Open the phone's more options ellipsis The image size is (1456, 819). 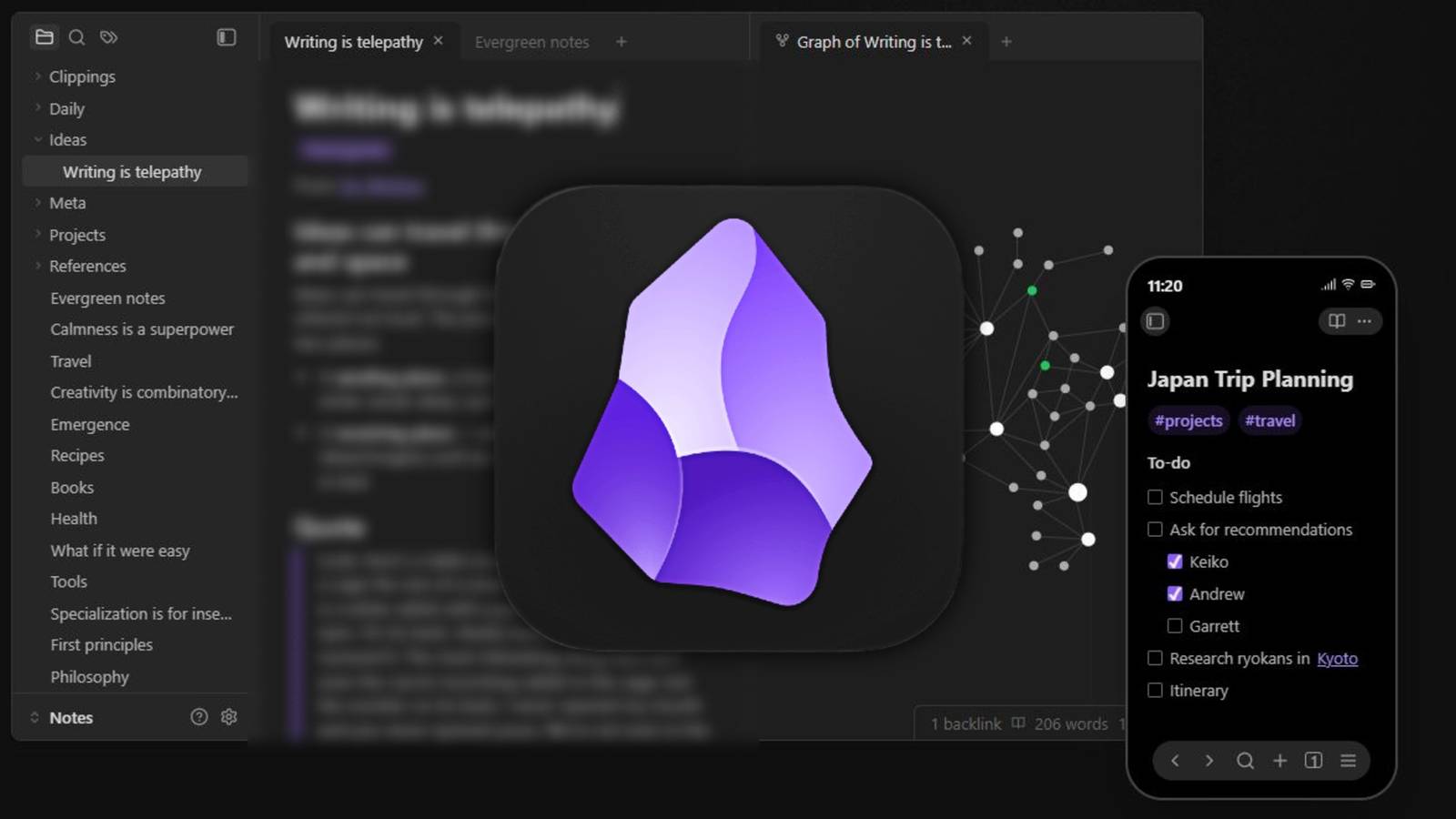pyautogui.click(x=1364, y=321)
